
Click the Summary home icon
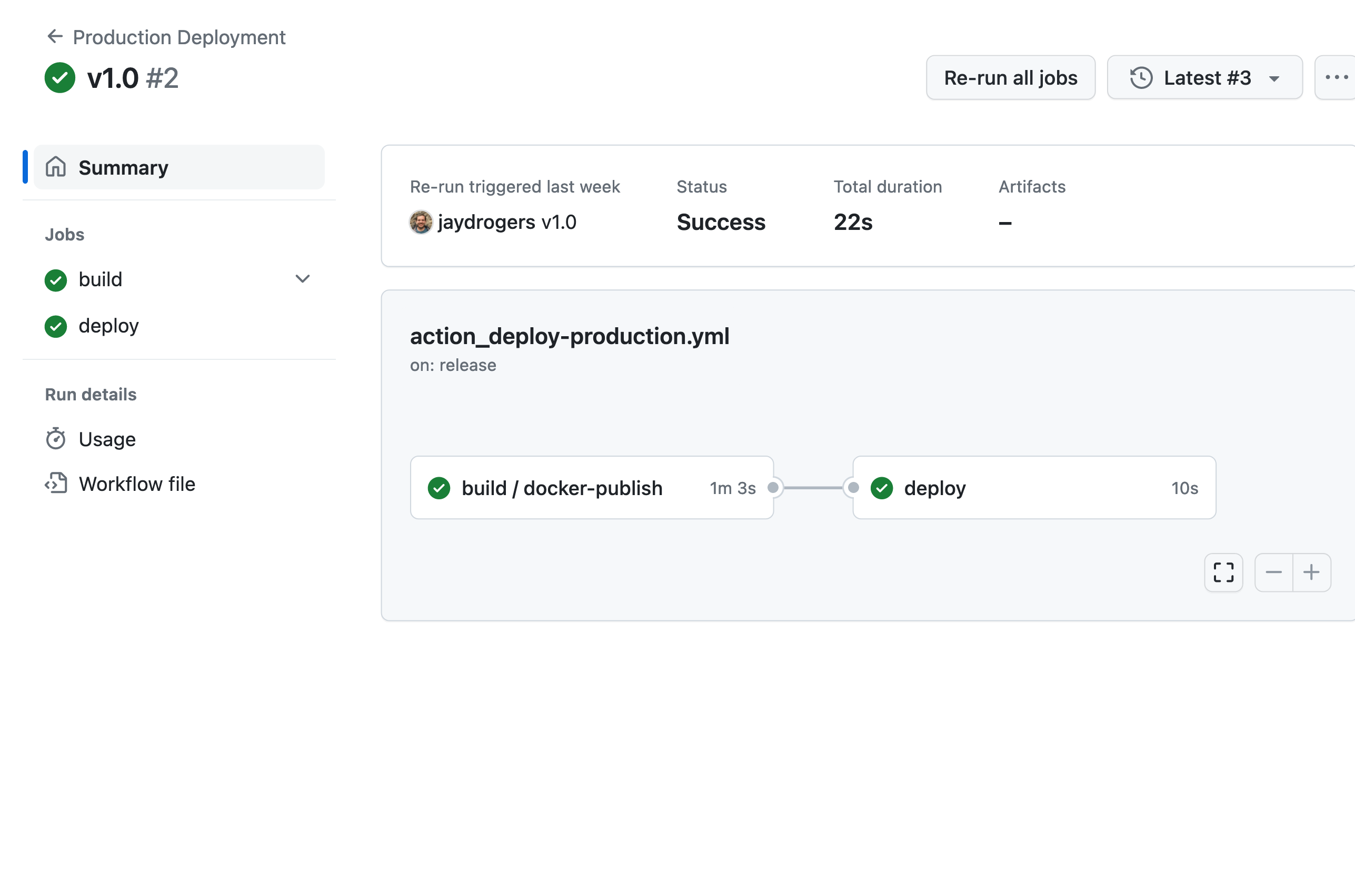pyautogui.click(x=55, y=167)
